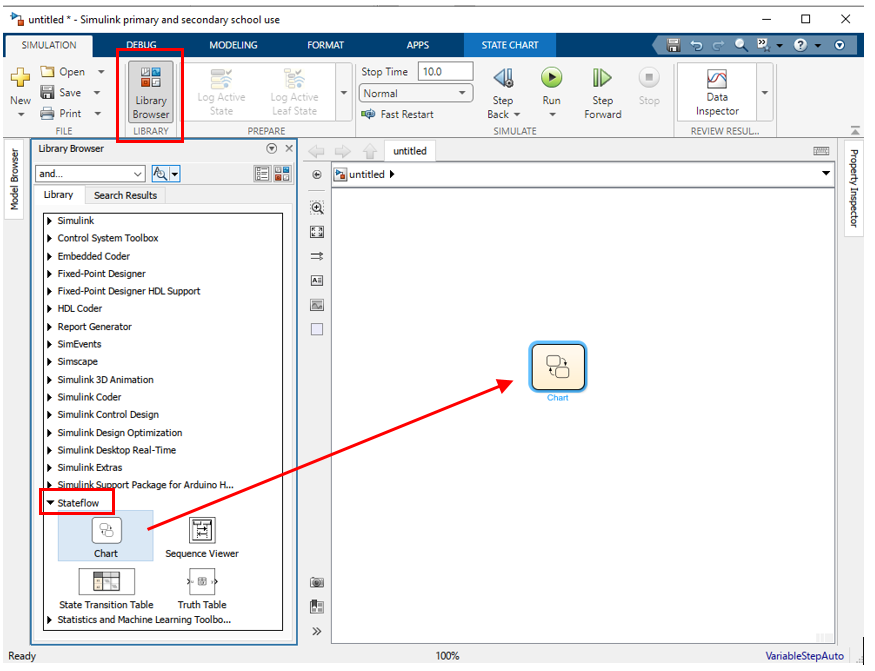Click the Stop simulation button
The image size is (875, 671).
pos(649,87)
